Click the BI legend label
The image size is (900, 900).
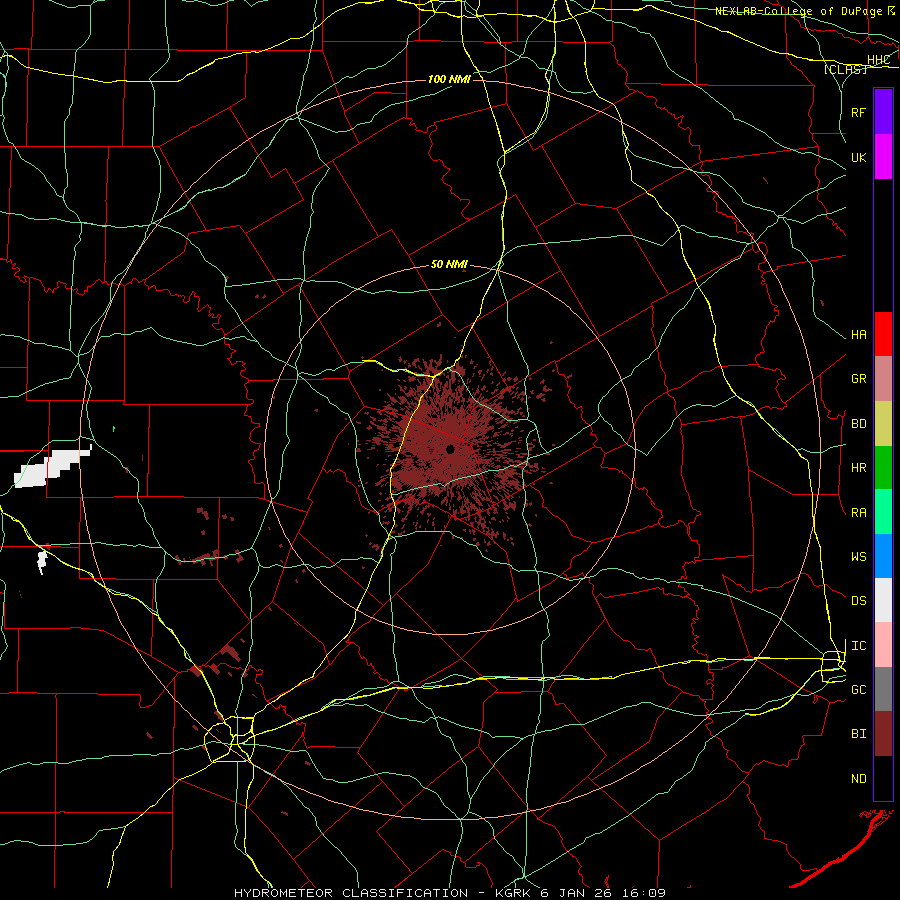[858, 734]
